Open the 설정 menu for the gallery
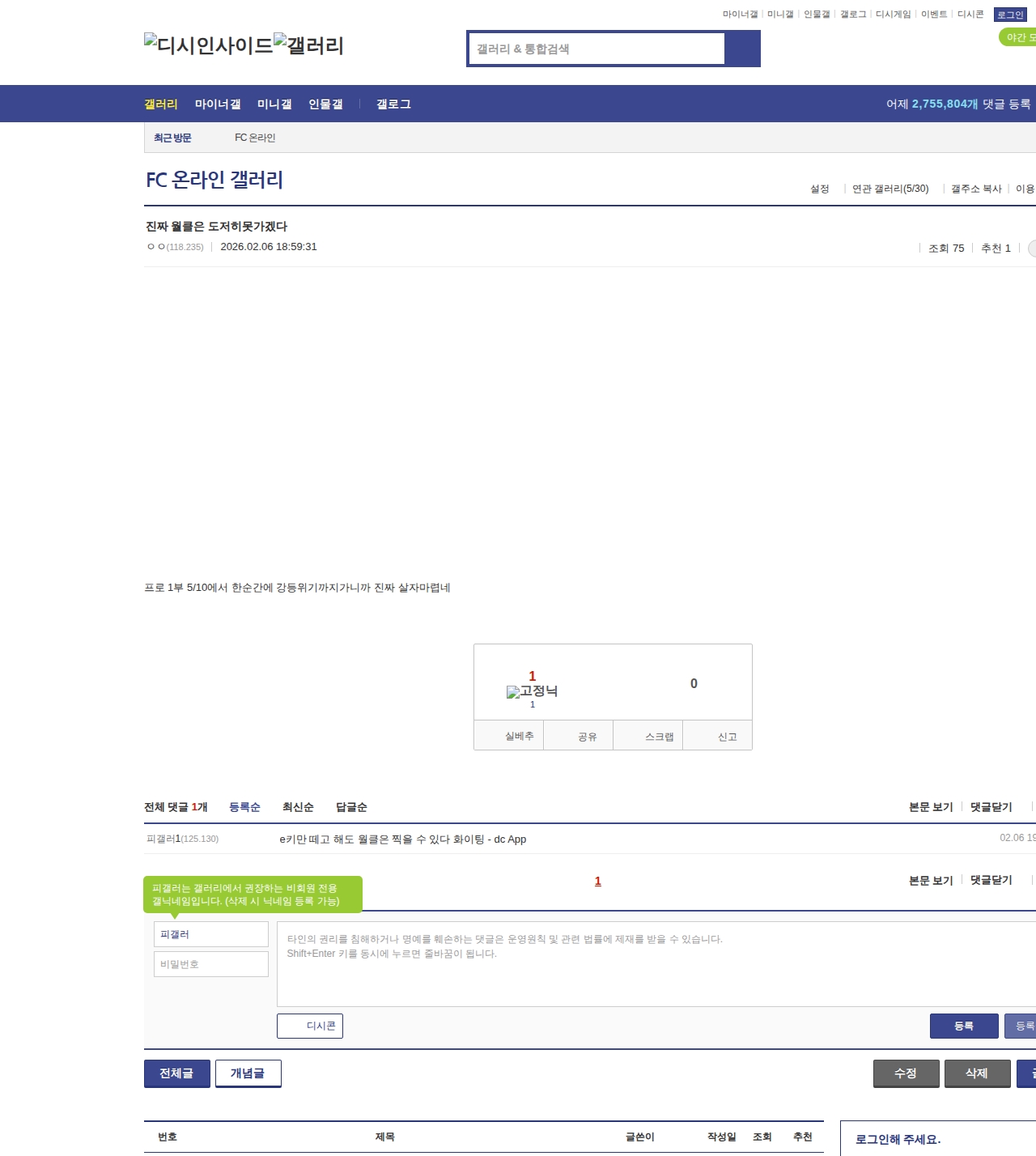1036x1156 pixels. point(820,189)
